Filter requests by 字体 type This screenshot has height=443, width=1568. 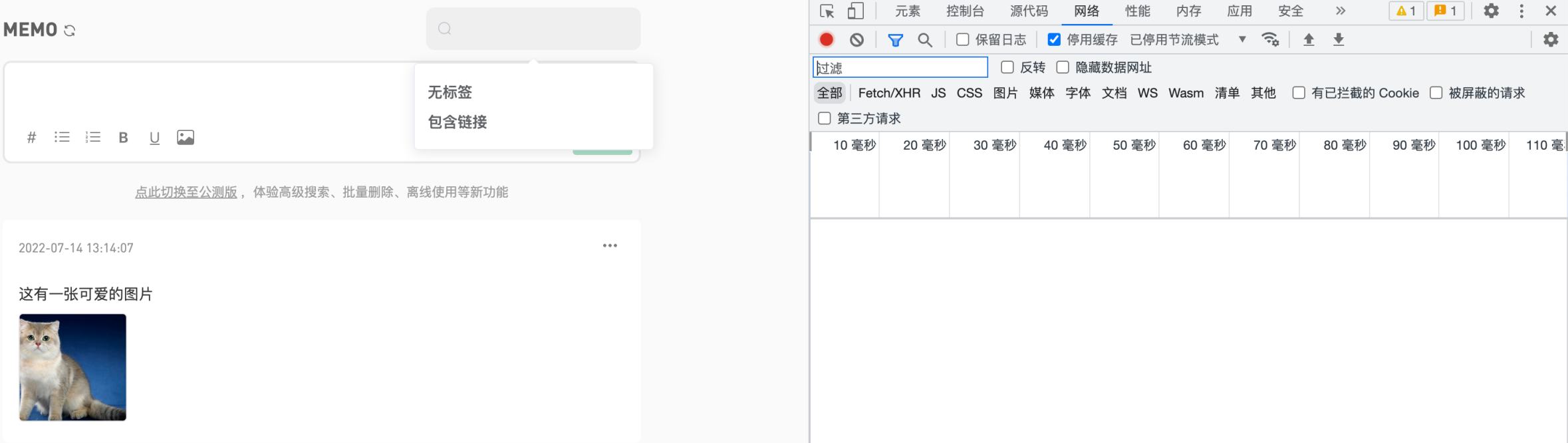point(1078,93)
